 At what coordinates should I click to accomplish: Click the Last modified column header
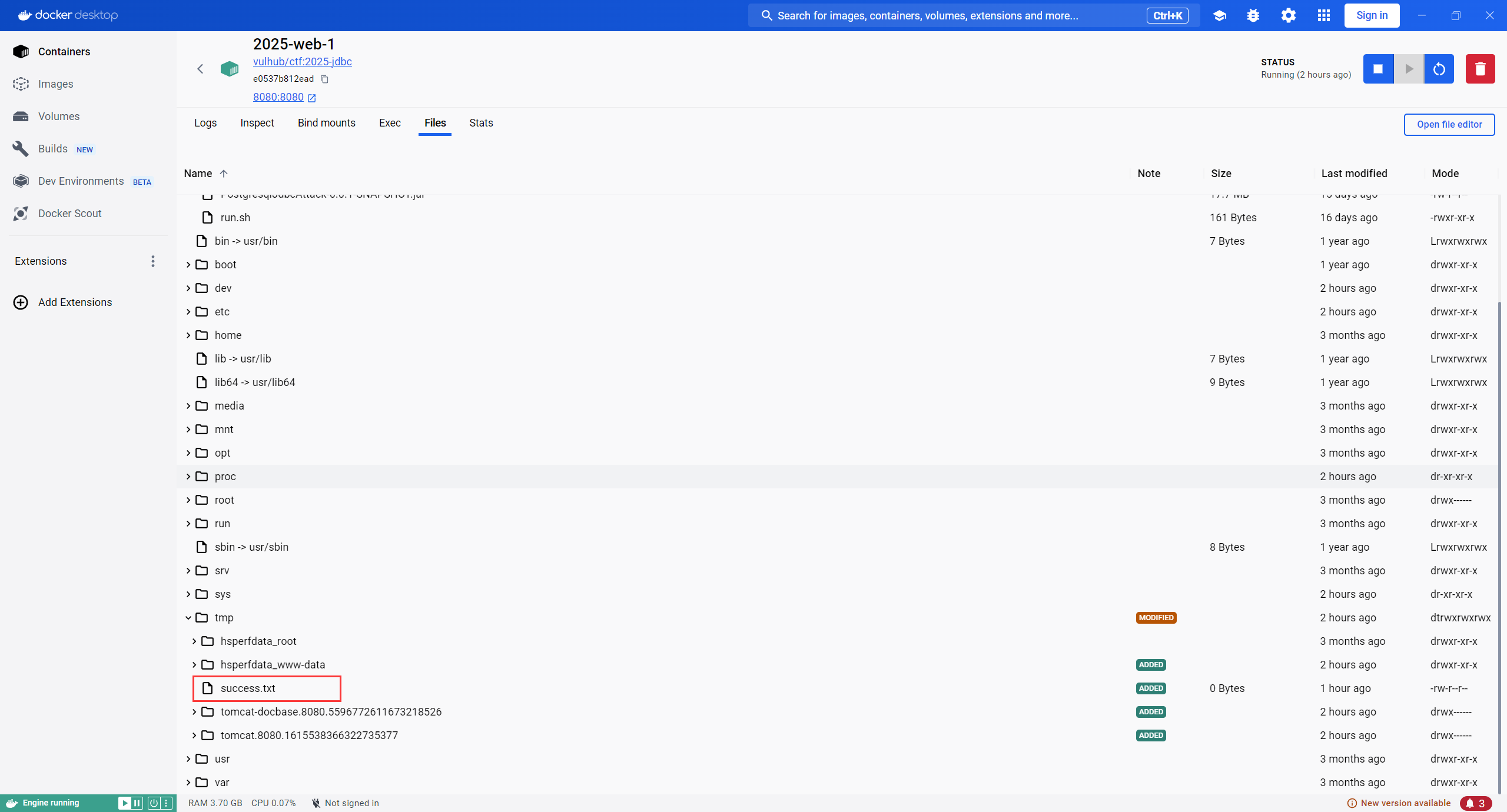(x=1354, y=174)
